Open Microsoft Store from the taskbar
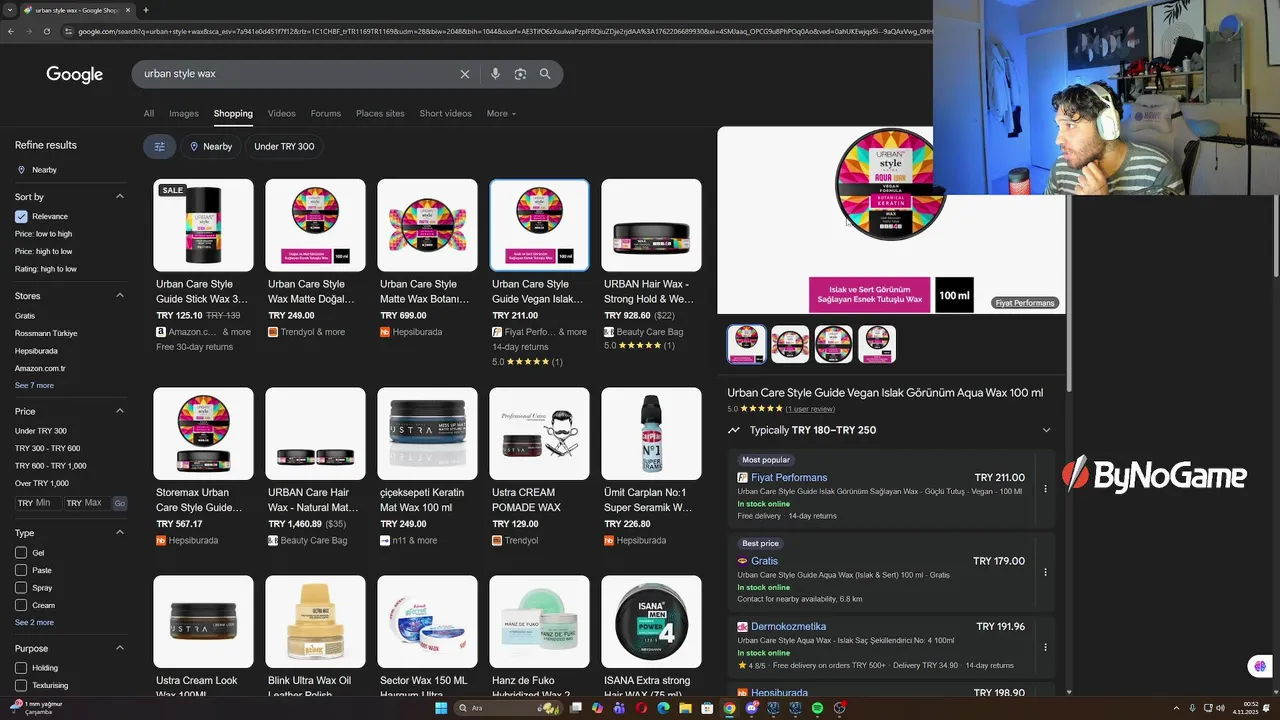The image size is (1280, 720). (x=707, y=708)
